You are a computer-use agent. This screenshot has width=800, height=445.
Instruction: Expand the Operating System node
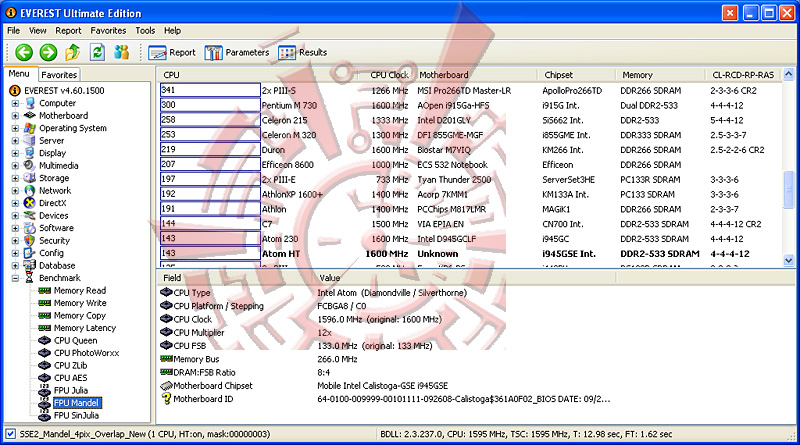pyautogui.click(x=15, y=128)
